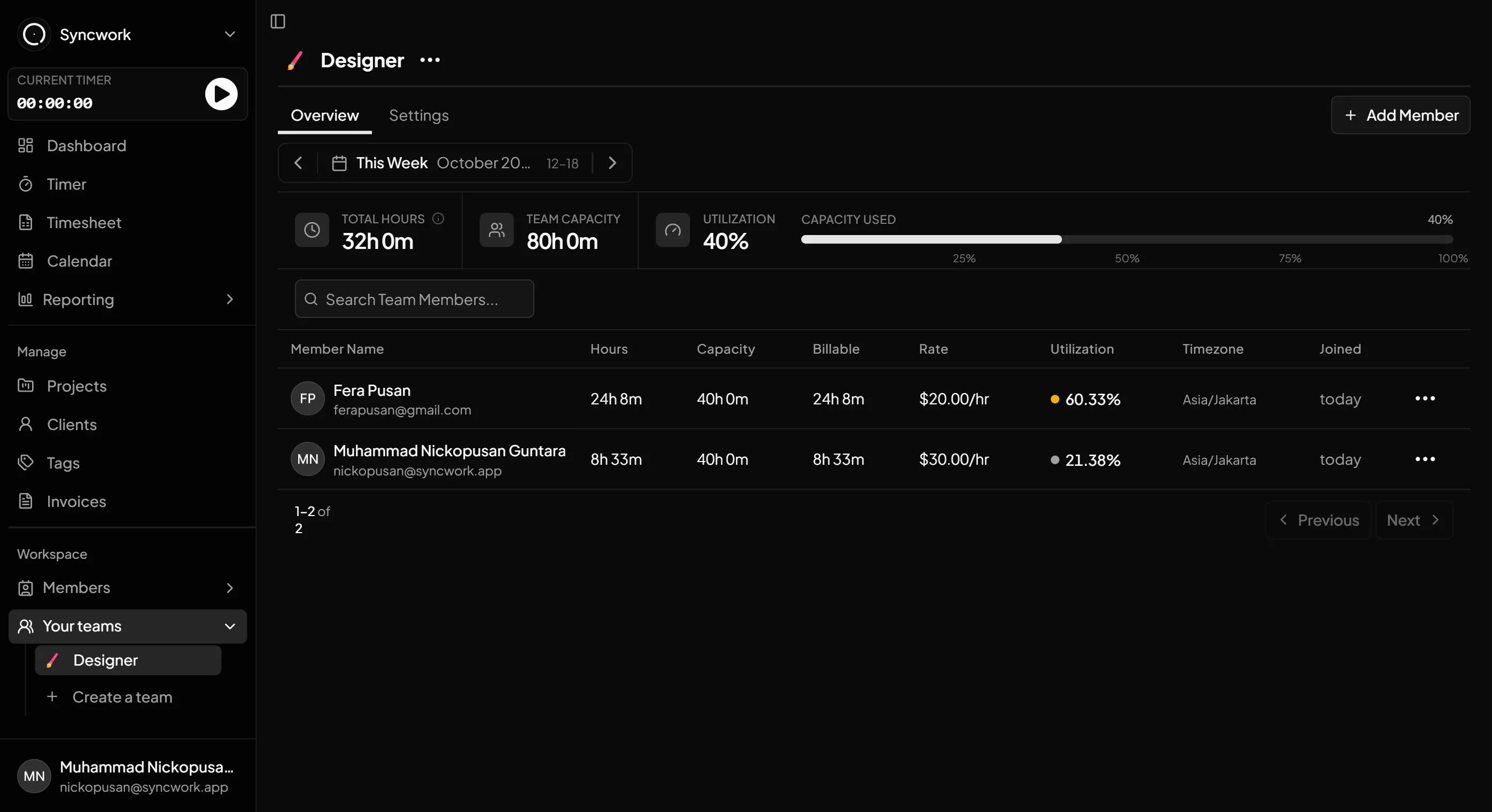Open user profile menu at sidebar bottom
1492x812 pixels.
pos(128,776)
